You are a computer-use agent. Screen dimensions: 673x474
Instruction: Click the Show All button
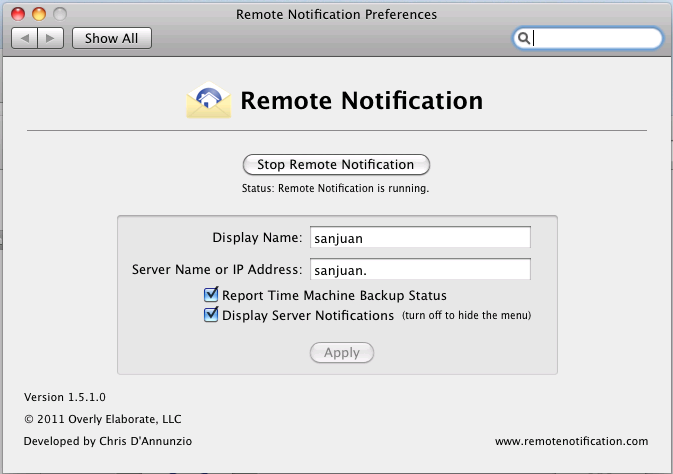click(x=112, y=38)
